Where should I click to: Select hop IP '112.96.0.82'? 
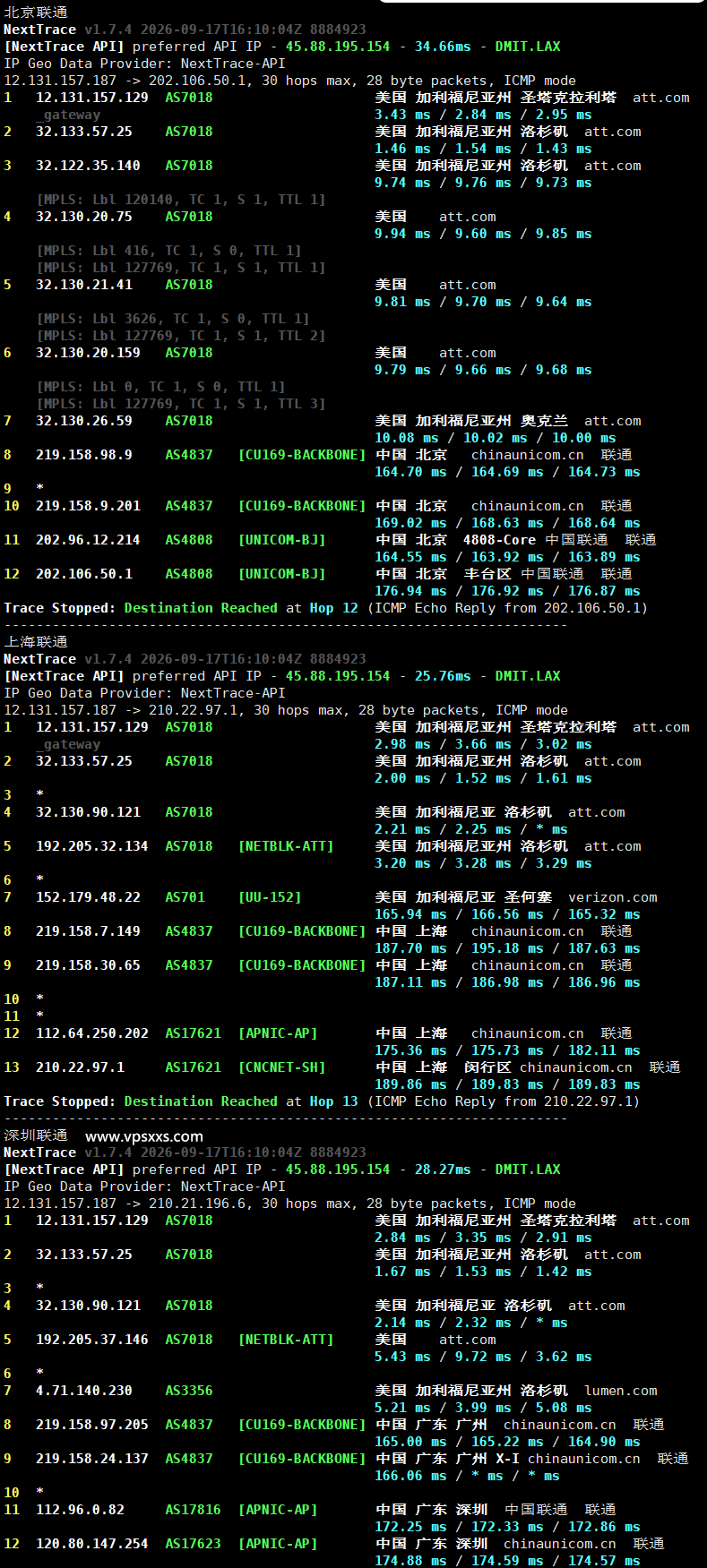(80, 1510)
